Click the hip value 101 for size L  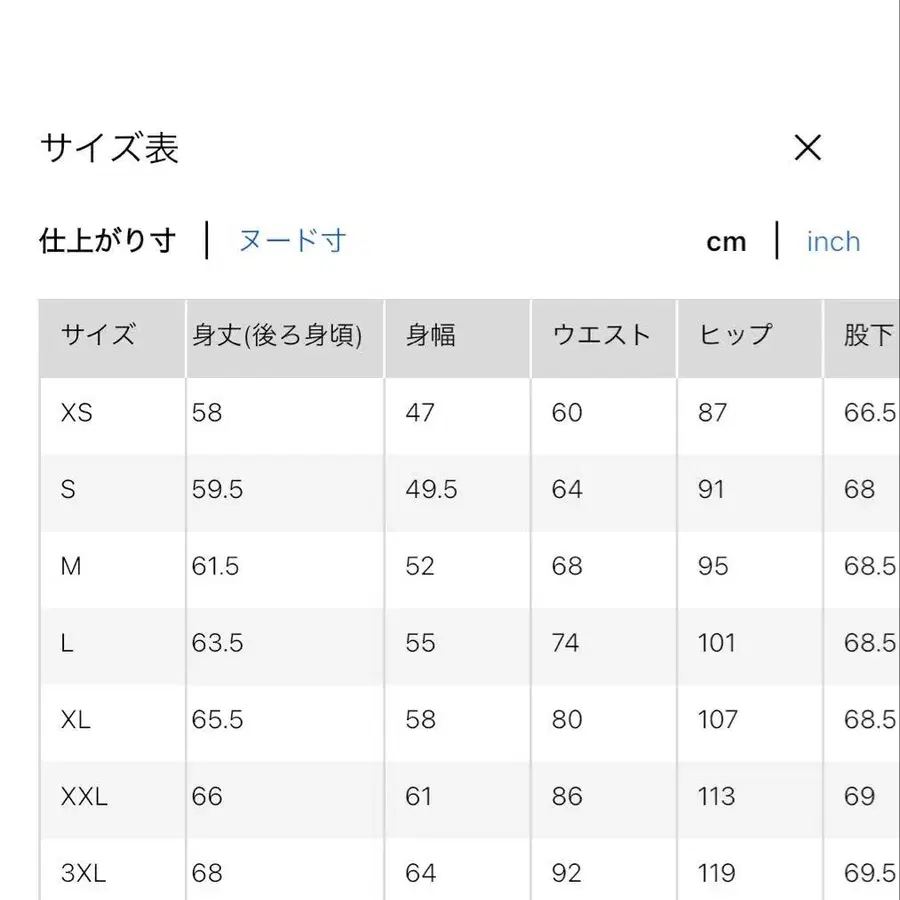[716, 644]
